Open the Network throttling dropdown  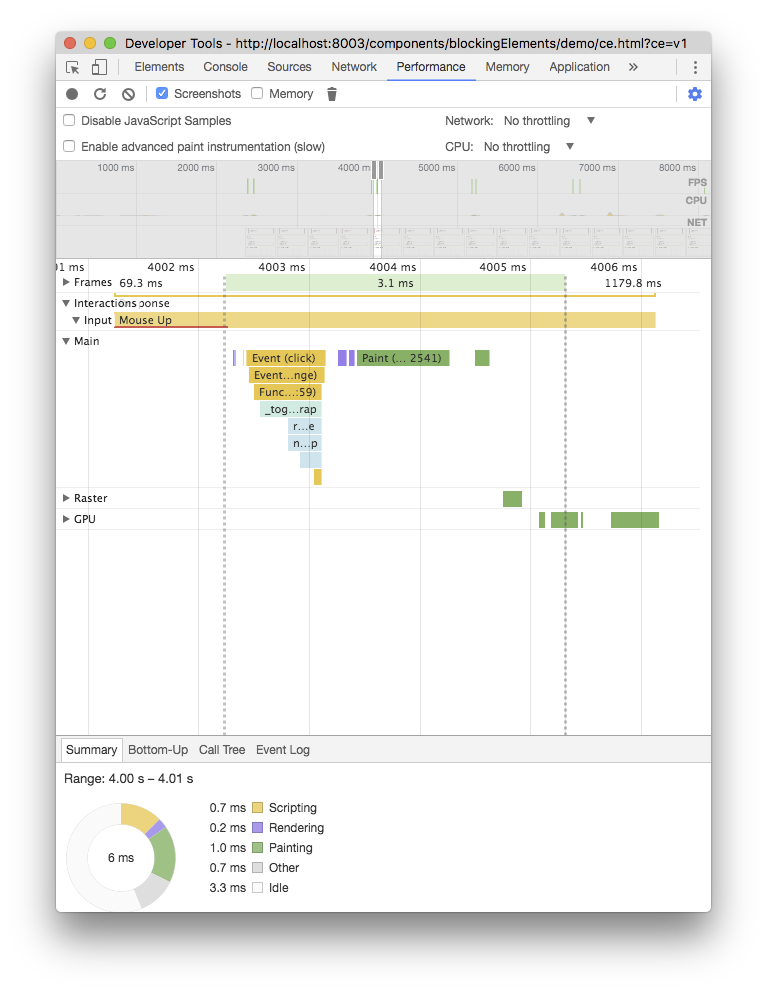click(x=549, y=121)
